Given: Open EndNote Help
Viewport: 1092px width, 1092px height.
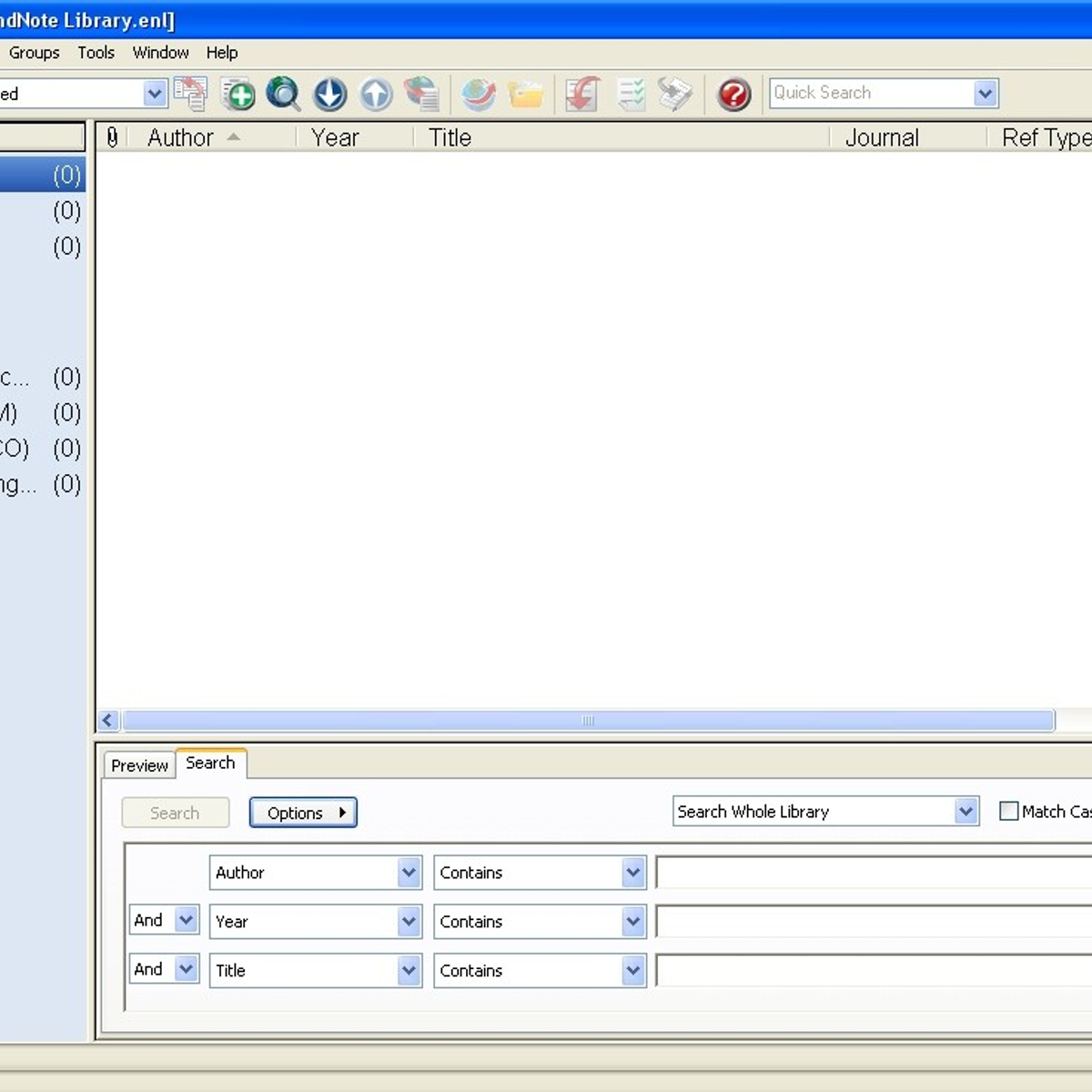Looking at the screenshot, I should pyautogui.click(x=733, y=94).
